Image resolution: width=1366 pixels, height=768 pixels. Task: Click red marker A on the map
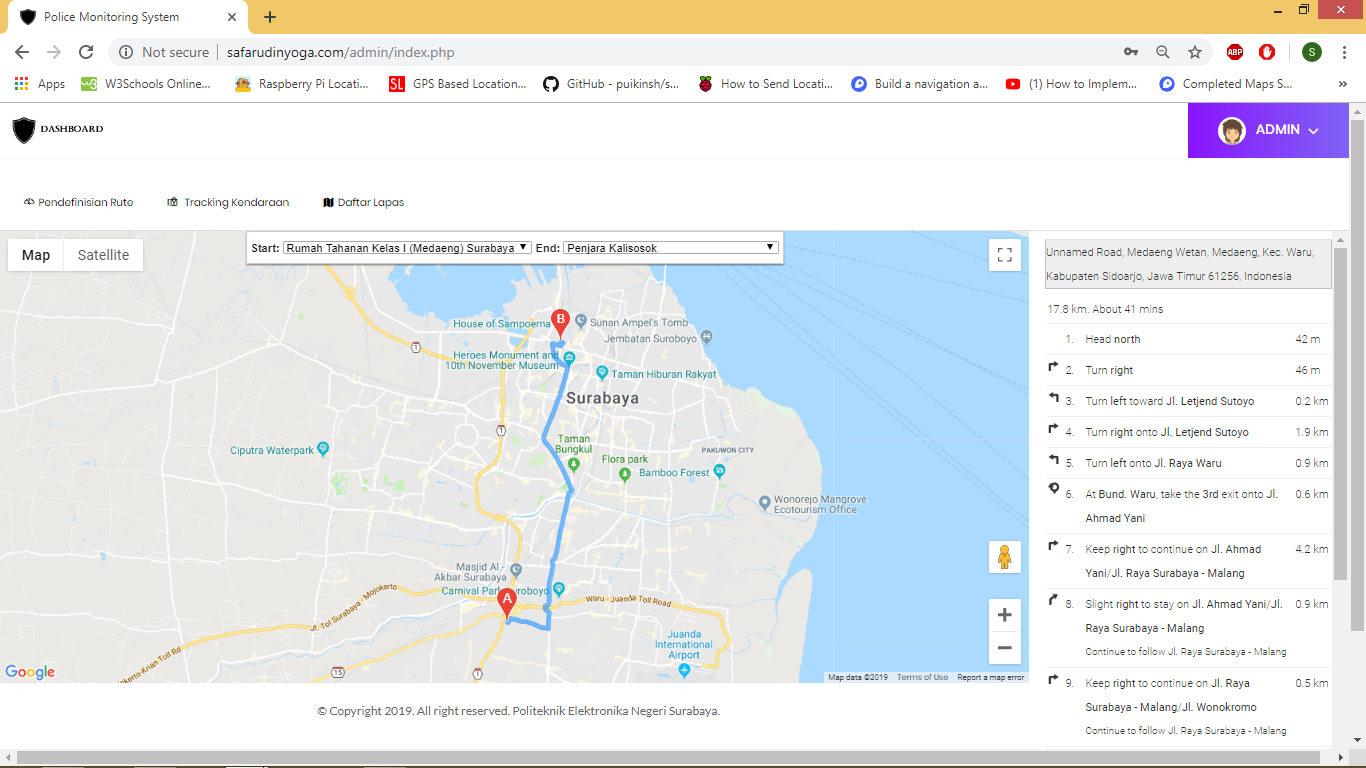click(507, 602)
